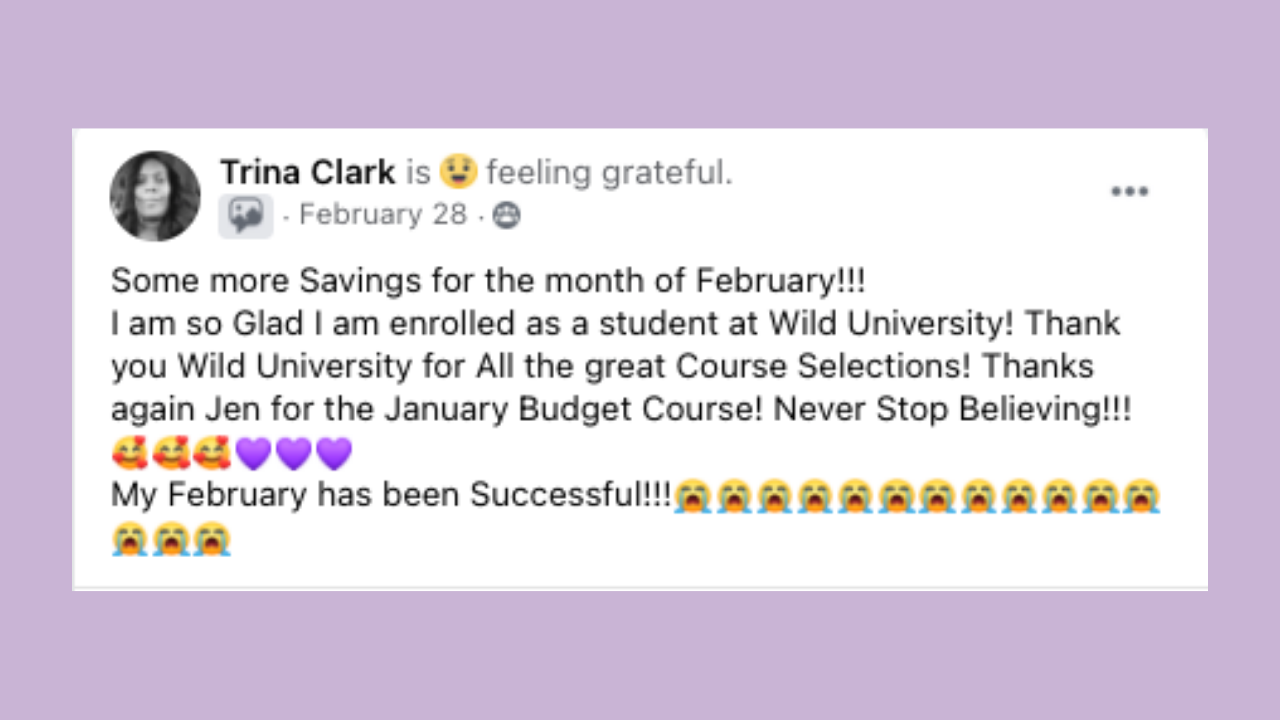Click the 'Some more Savings' opening line
Screen dimensions: 1280x720
point(488,281)
